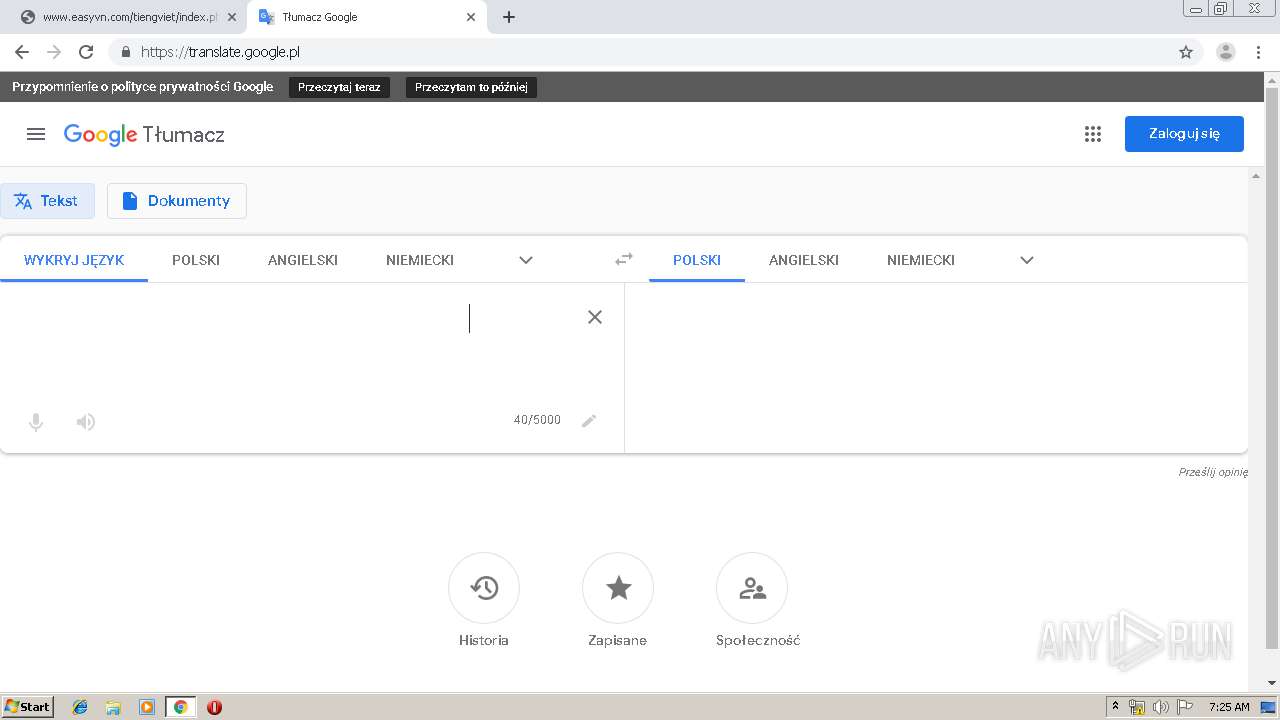Click the listen speaker icon in source box
This screenshot has height=720, width=1280.
click(x=86, y=422)
